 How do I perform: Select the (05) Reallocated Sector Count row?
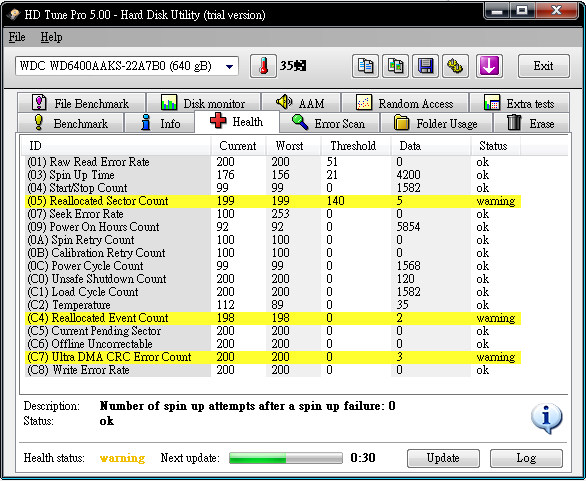[x=273, y=201]
